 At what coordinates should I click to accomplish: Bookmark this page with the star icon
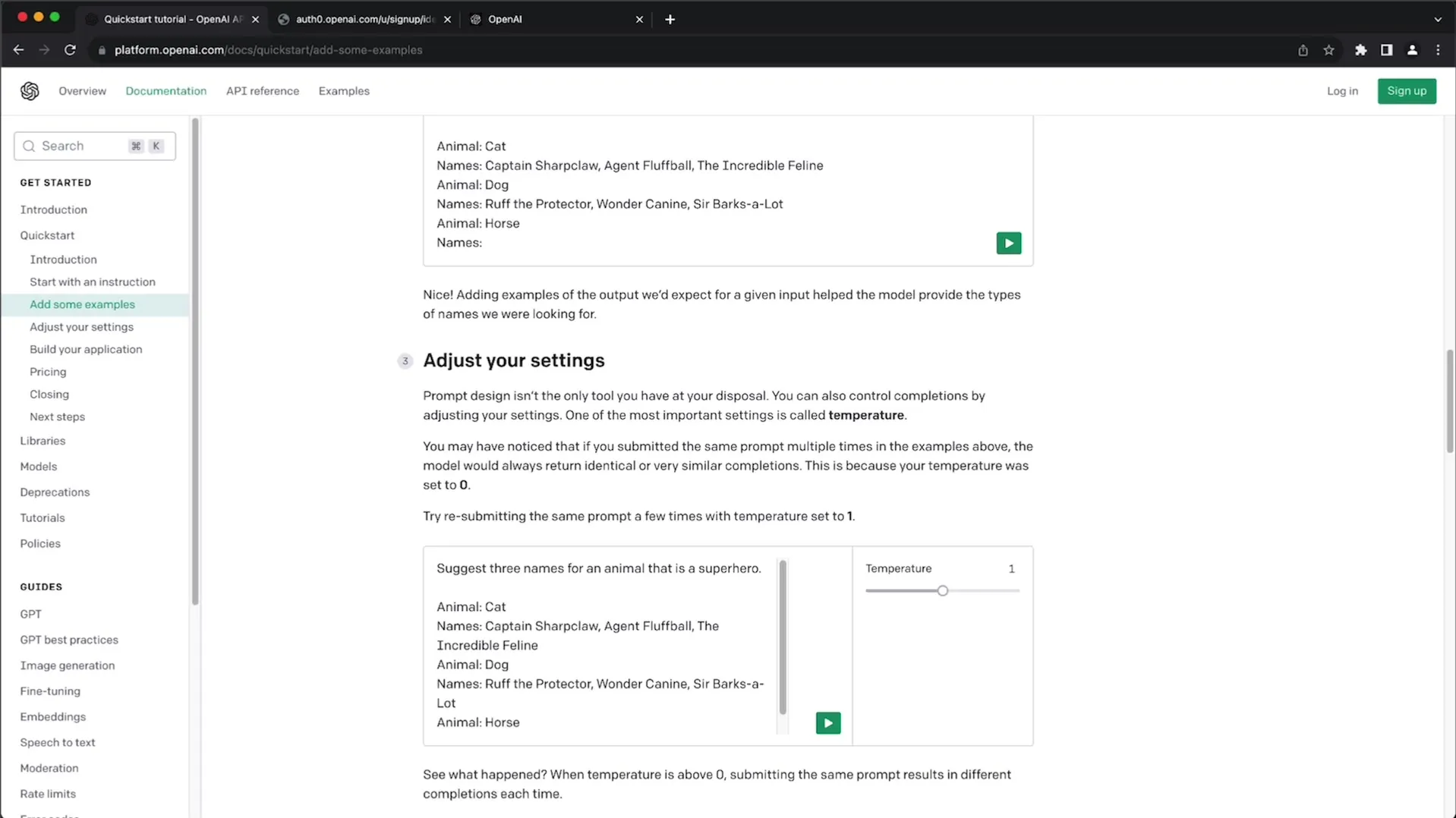pos(1328,50)
